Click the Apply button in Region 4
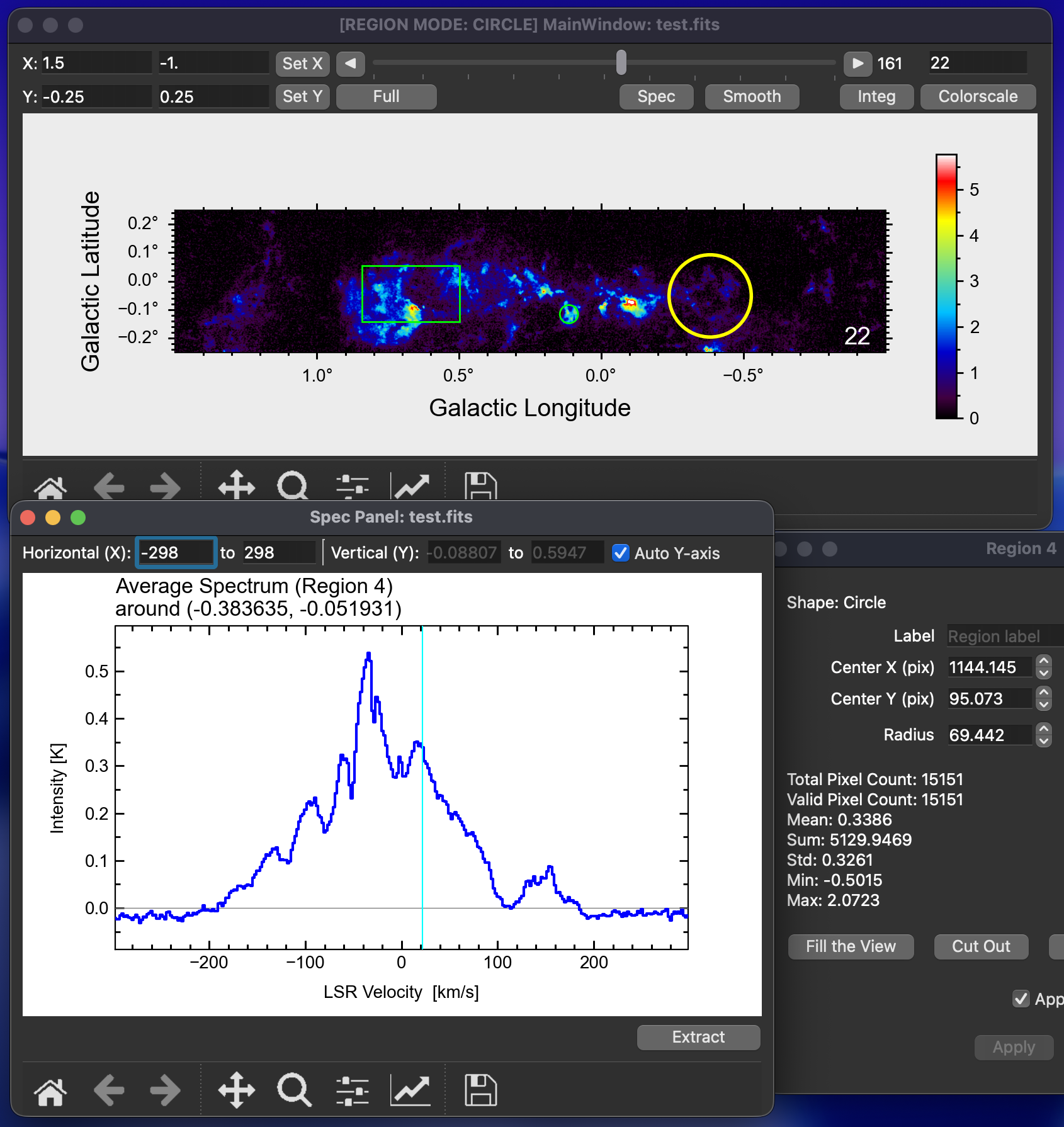The height and width of the screenshot is (1127, 1064). pyautogui.click(x=1014, y=1047)
